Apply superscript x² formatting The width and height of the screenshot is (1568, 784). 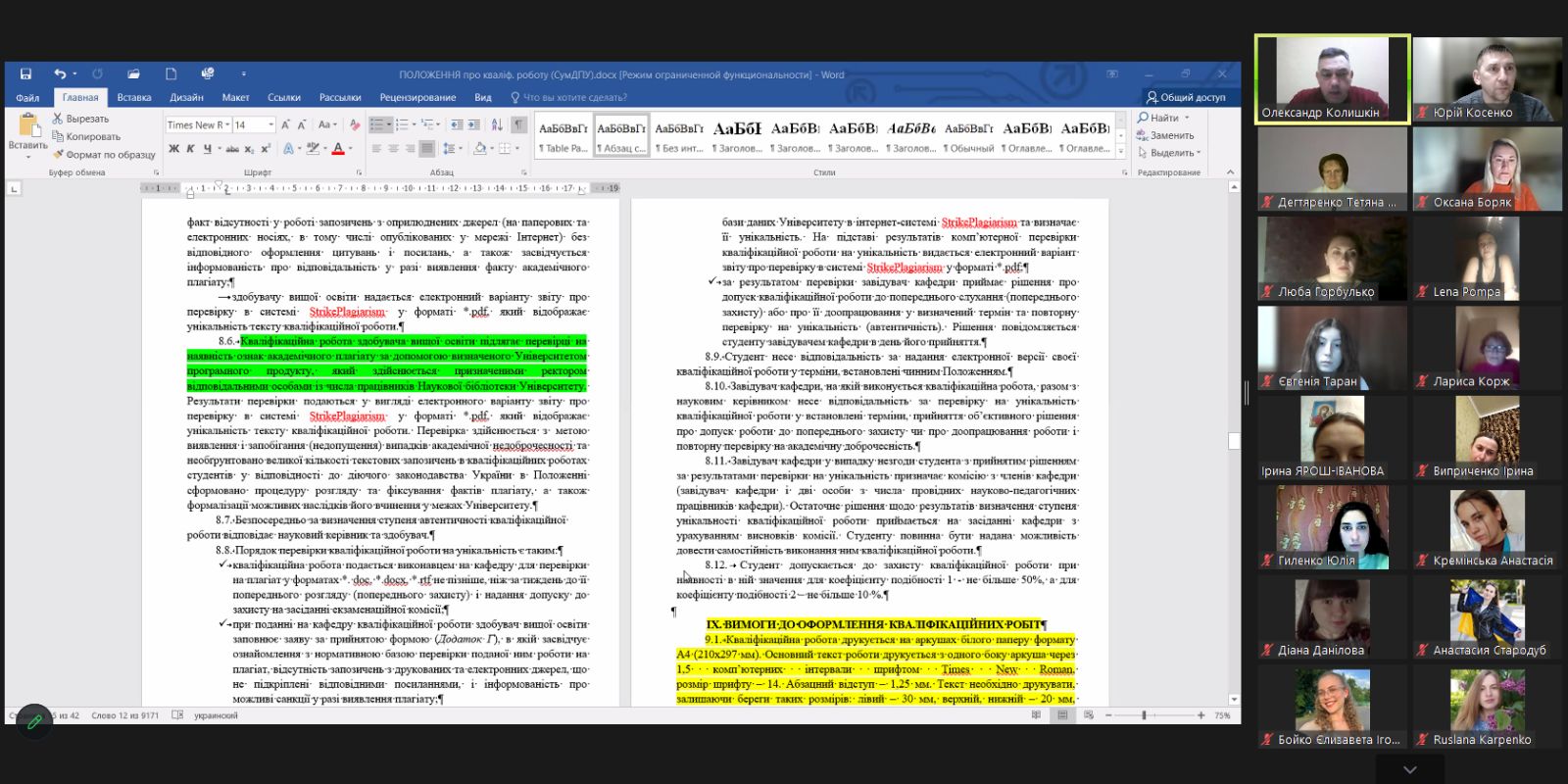266,149
